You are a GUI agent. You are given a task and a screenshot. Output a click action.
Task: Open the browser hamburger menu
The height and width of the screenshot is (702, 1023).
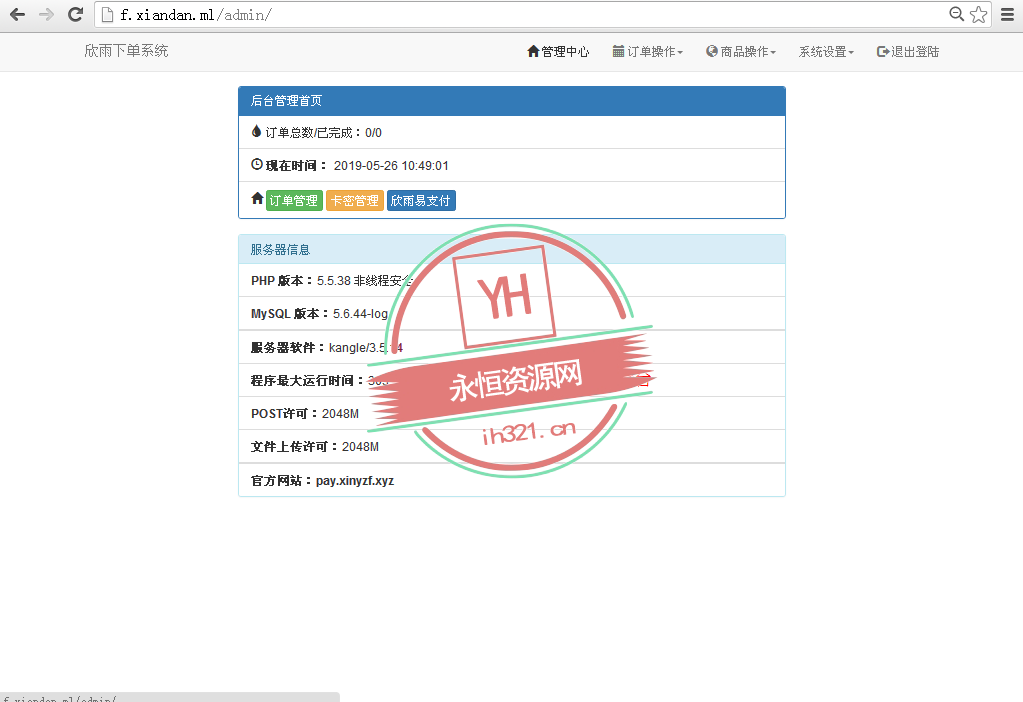(1008, 14)
